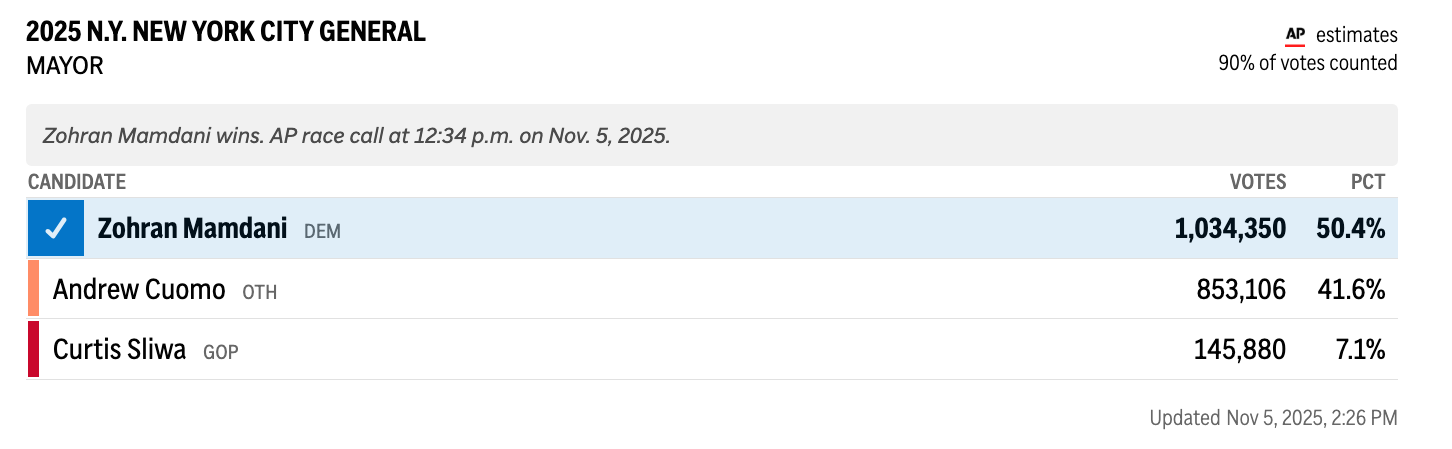Click Cuomo's 41.6% percentage
The width and height of the screenshot is (1452, 449).
point(1351,290)
